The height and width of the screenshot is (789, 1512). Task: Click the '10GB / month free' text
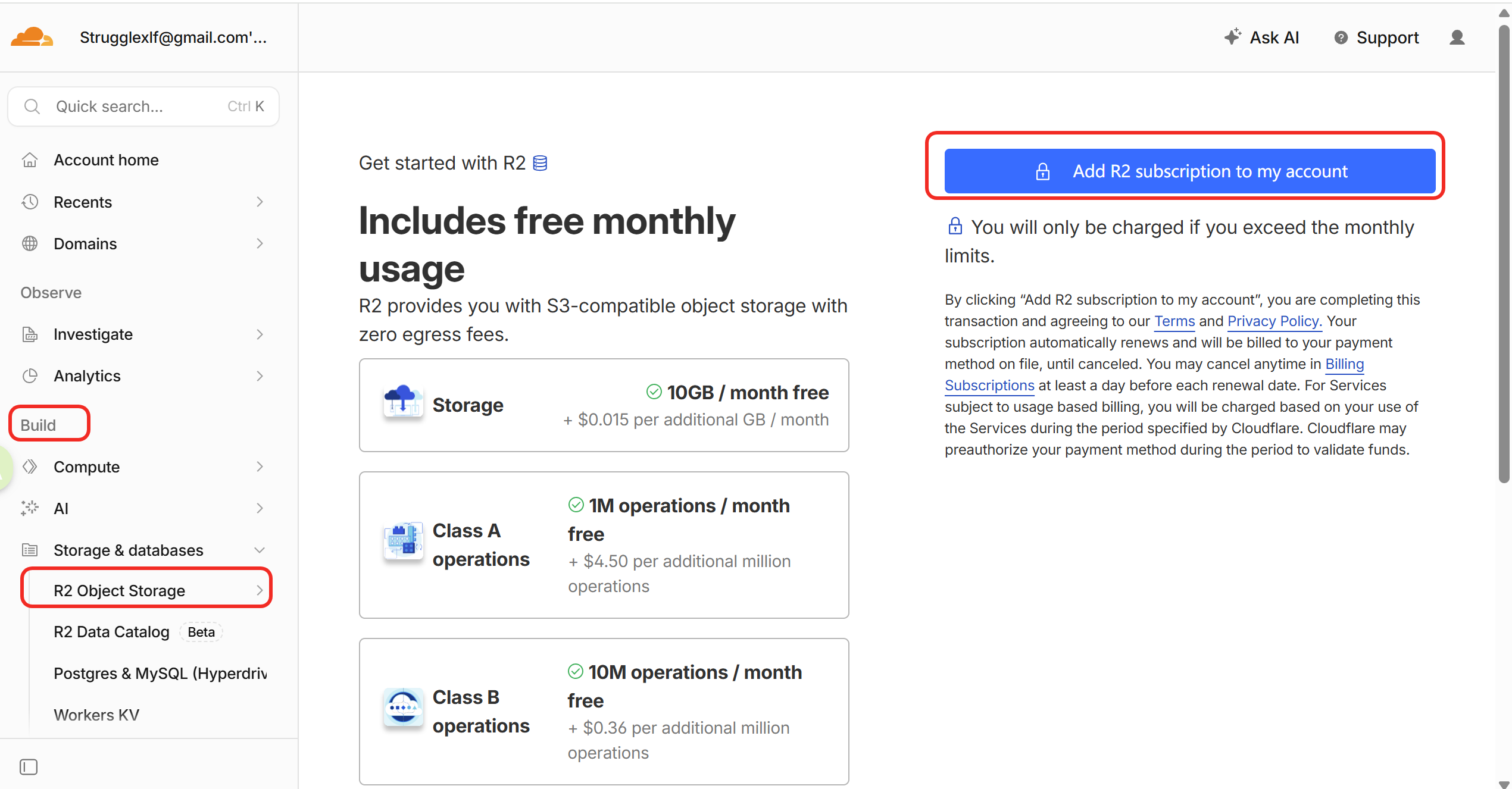pos(748,393)
